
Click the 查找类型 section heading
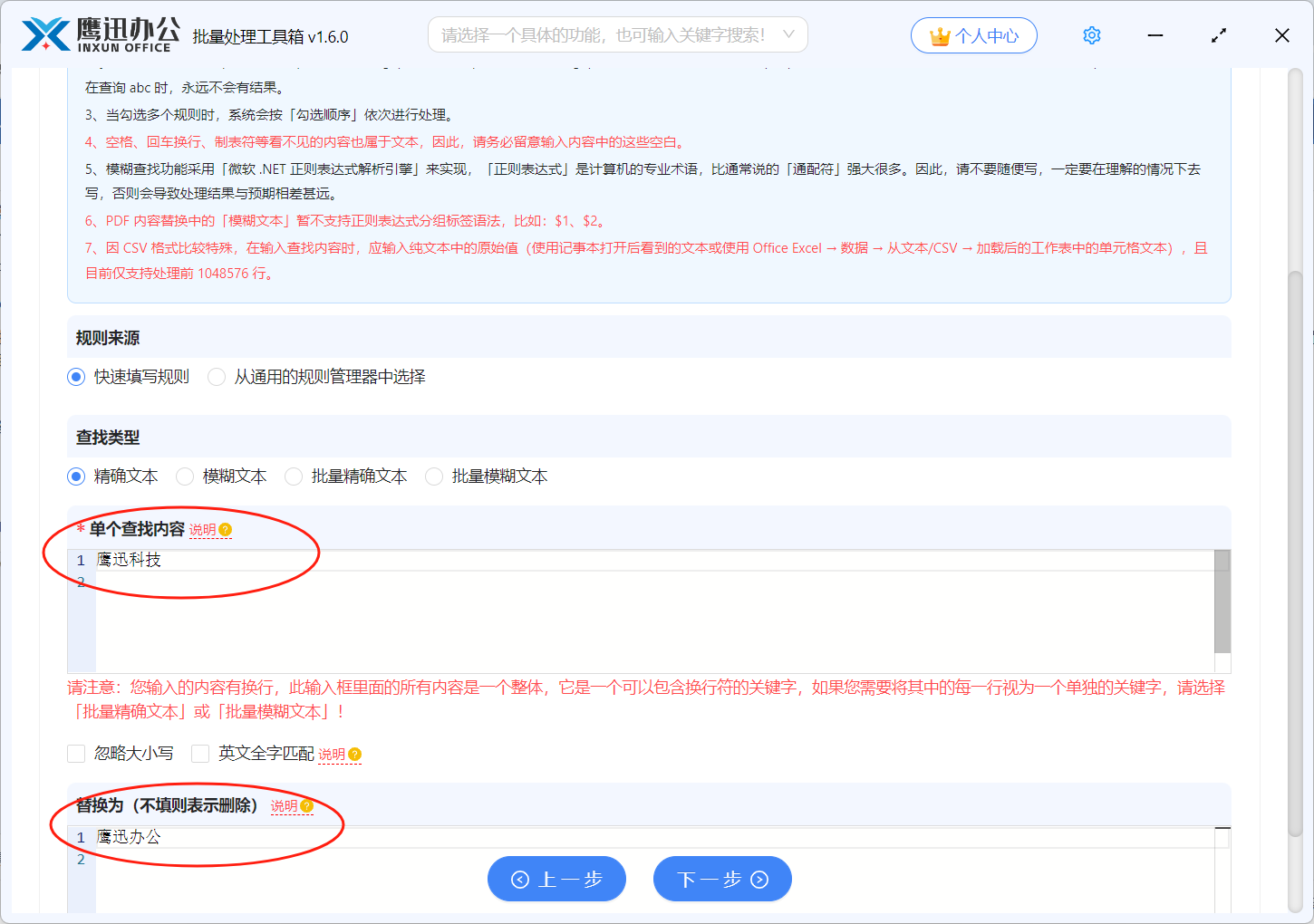pos(108,438)
